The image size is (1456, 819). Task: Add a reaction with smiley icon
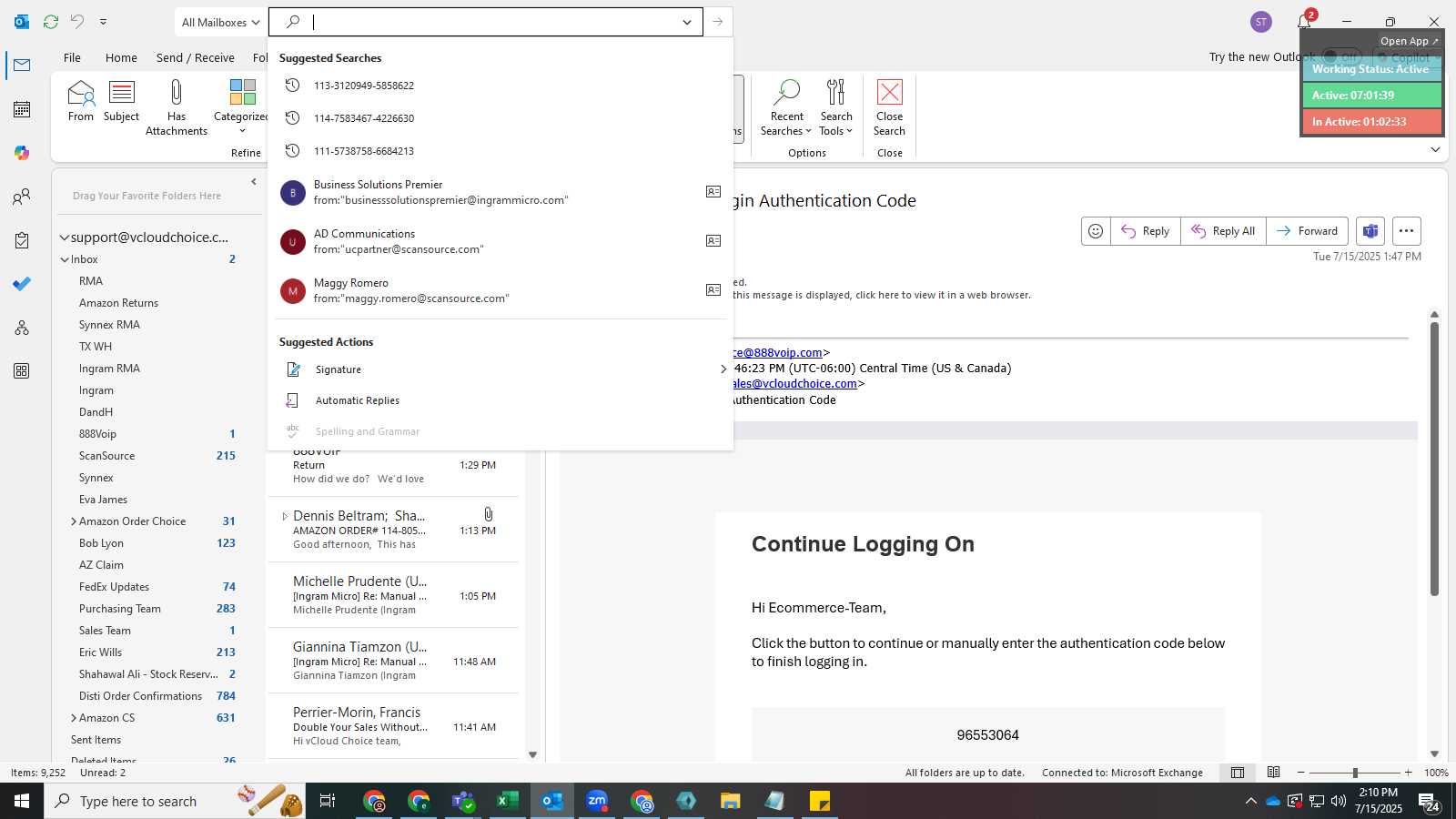[1096, 231]
